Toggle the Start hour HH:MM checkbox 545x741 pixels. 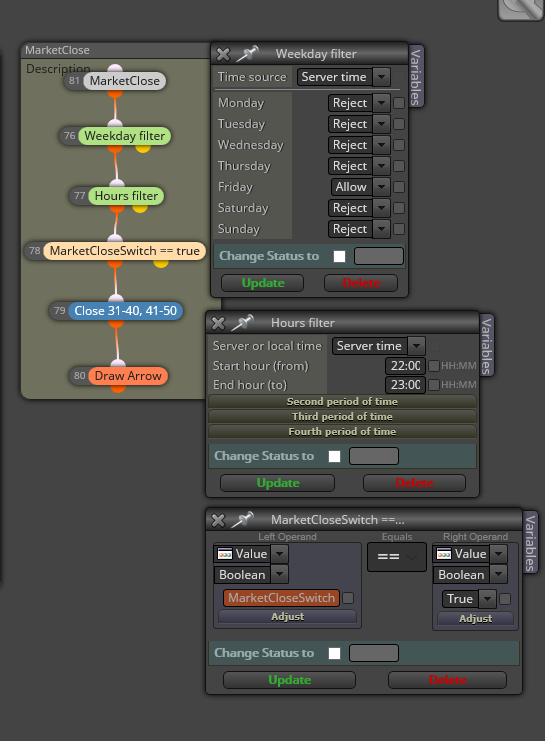point(433,366)
